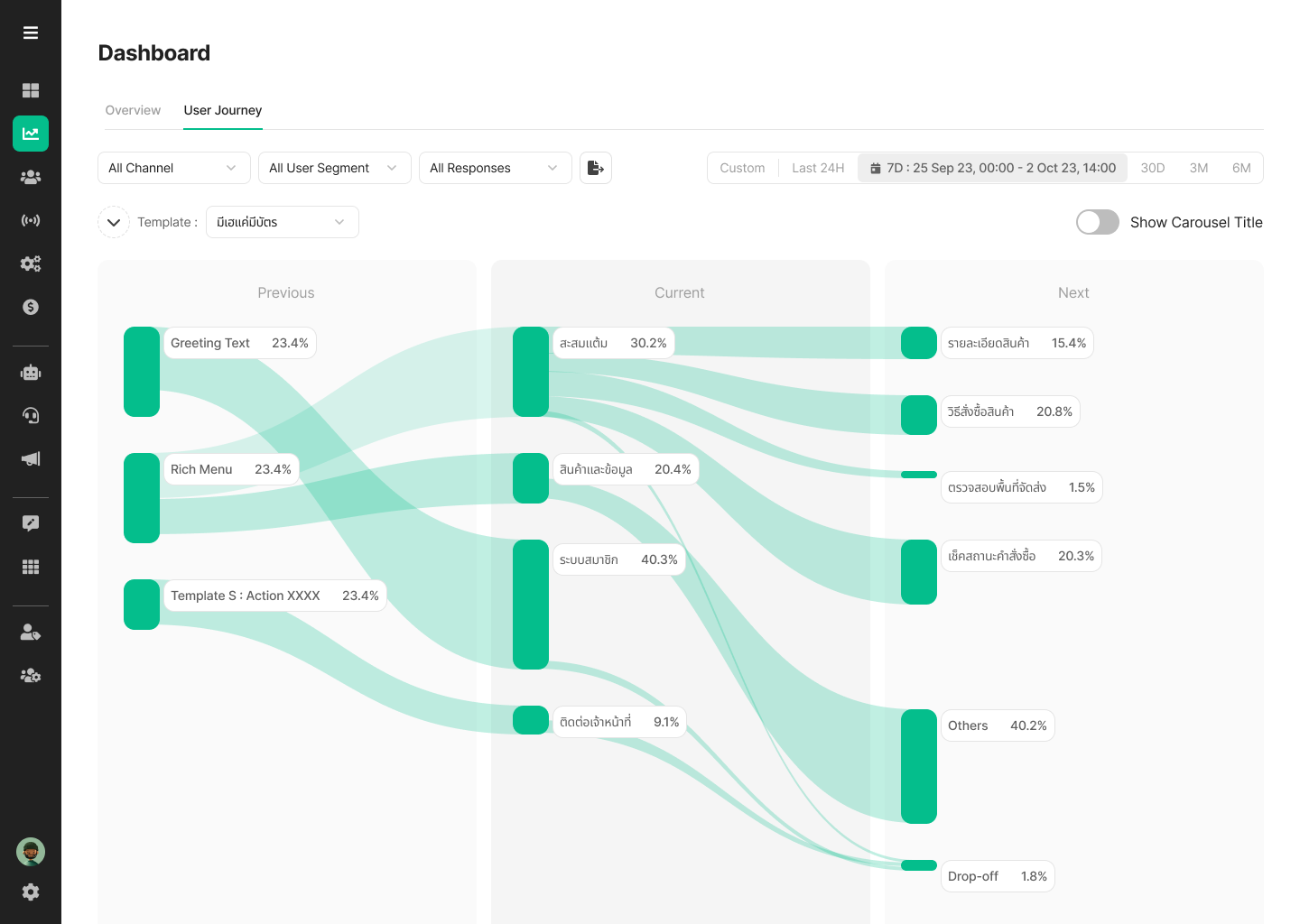Click the Greeting Text node bar

pos(142,372)
